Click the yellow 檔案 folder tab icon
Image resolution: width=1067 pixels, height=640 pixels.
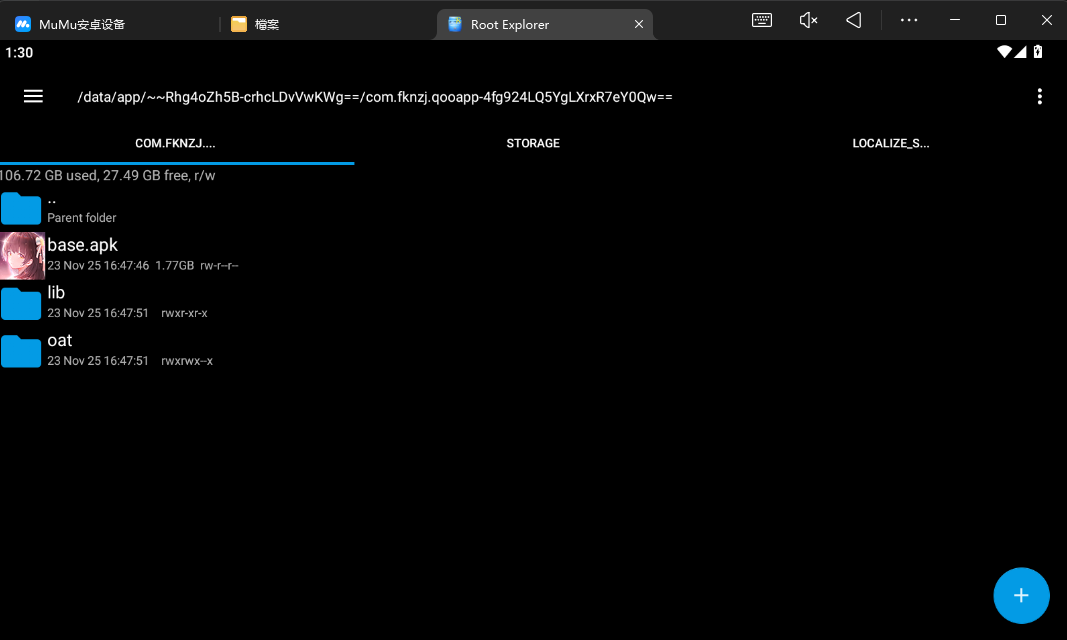[x=239, y=24]
